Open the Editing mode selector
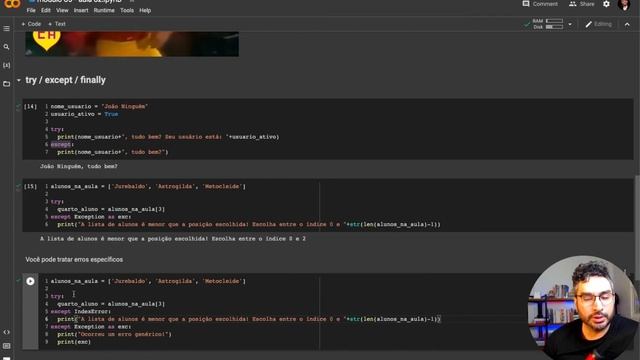 coord(598,24)
